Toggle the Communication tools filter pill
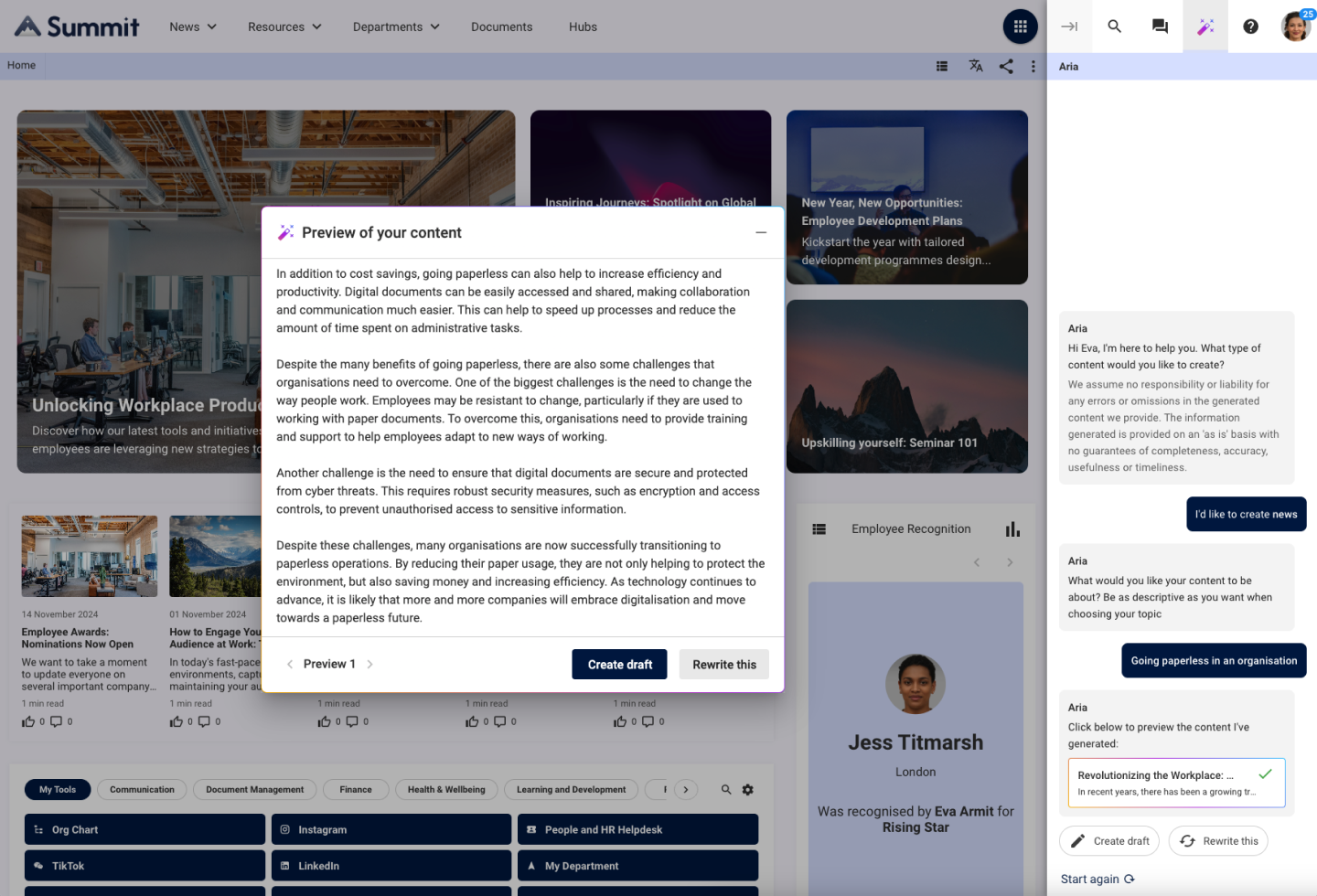The image size is (1317, 896). 141,789
